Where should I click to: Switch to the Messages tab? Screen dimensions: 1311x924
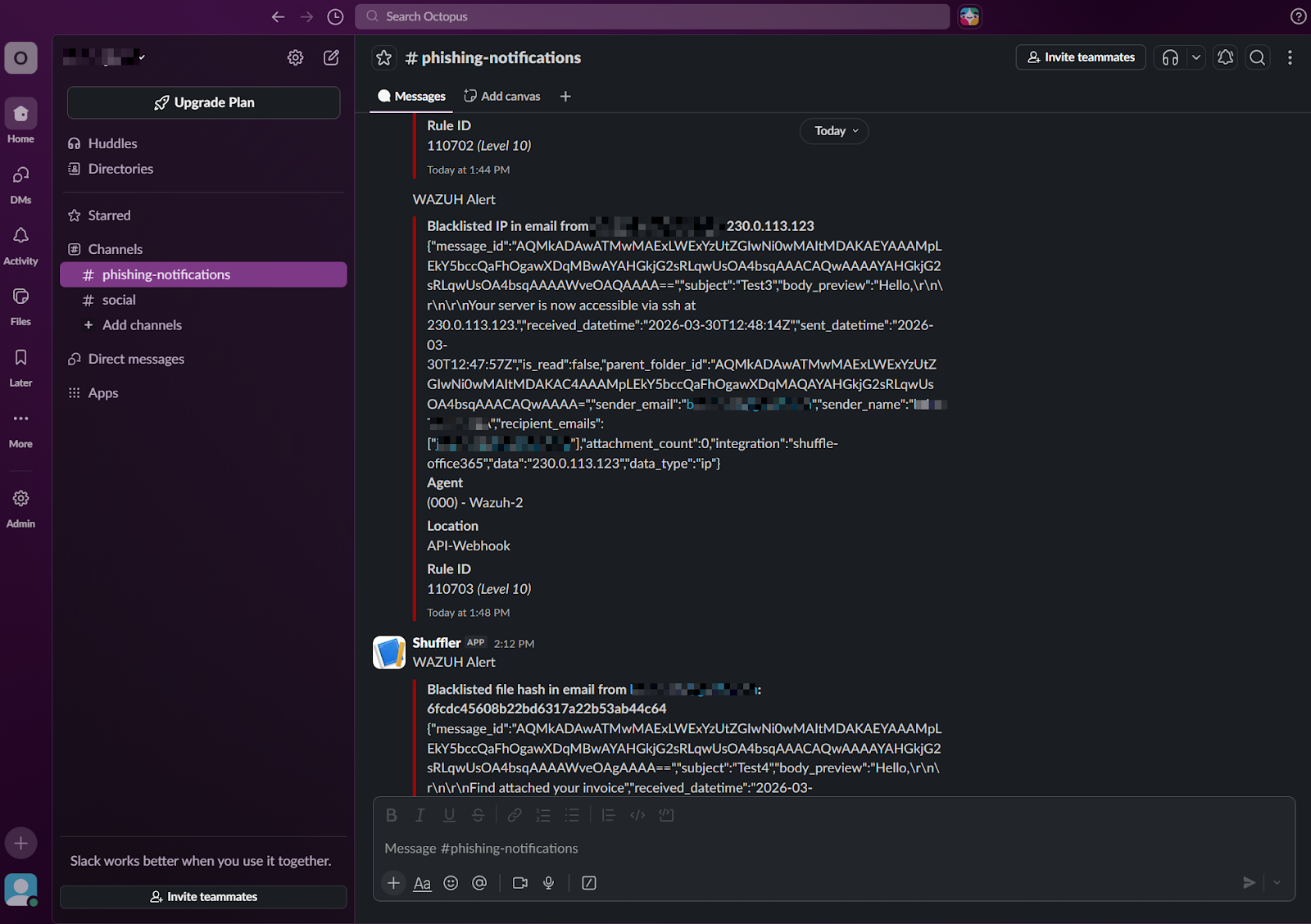(411, 96)
